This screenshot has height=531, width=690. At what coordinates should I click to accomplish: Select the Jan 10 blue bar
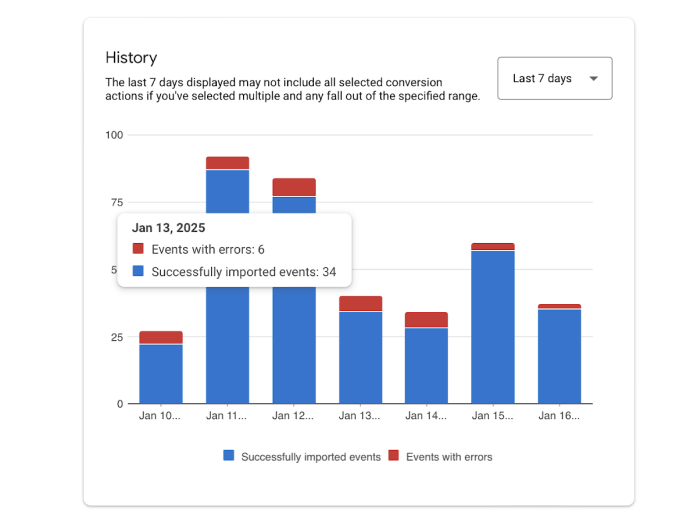(161, 374)
